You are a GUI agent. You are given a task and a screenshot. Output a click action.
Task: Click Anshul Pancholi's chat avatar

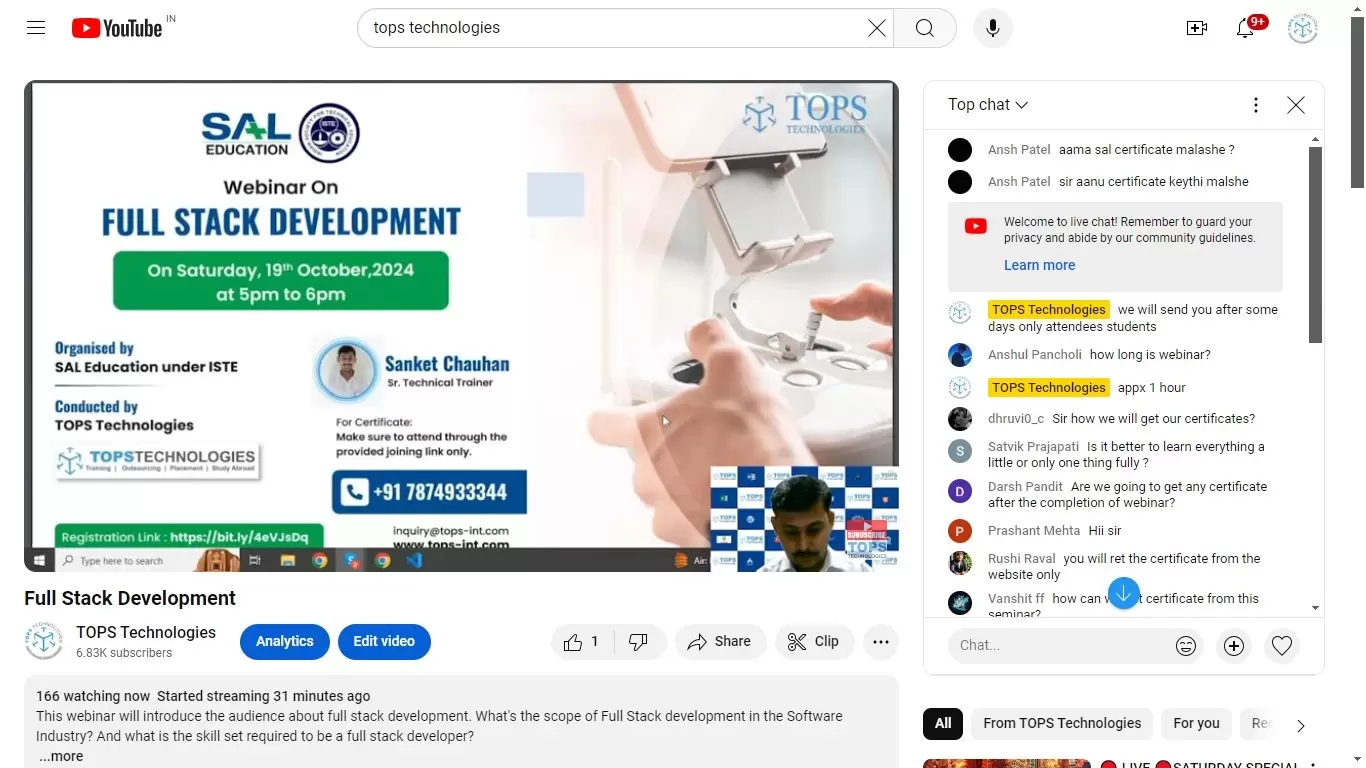click(960, 355)
